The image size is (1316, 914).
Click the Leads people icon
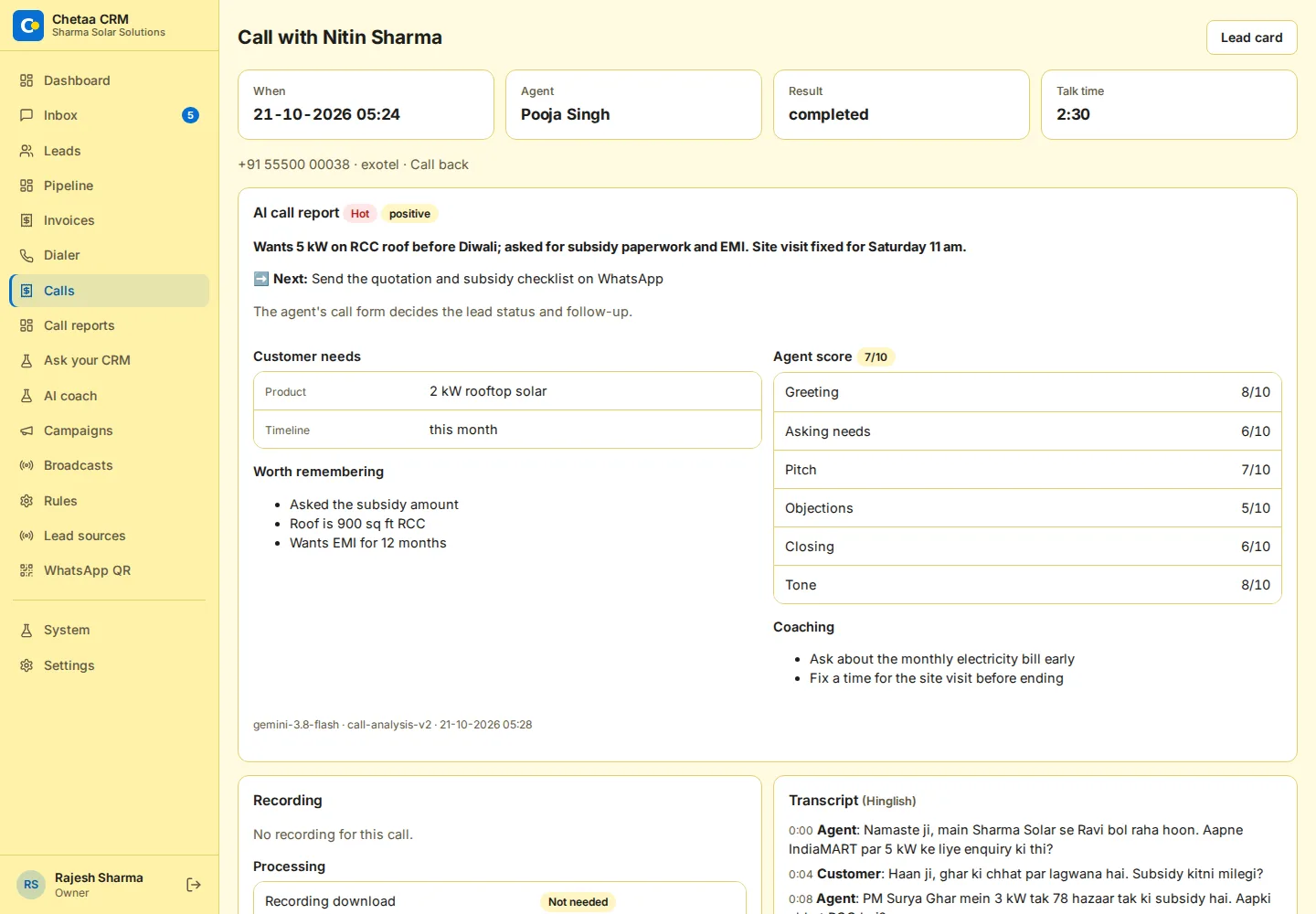pos(27,151)
